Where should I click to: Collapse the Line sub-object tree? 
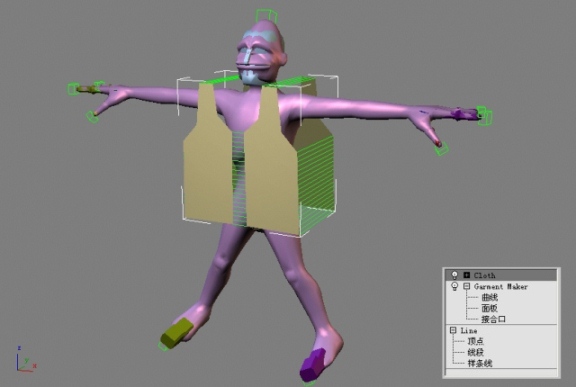pos(453,330)
